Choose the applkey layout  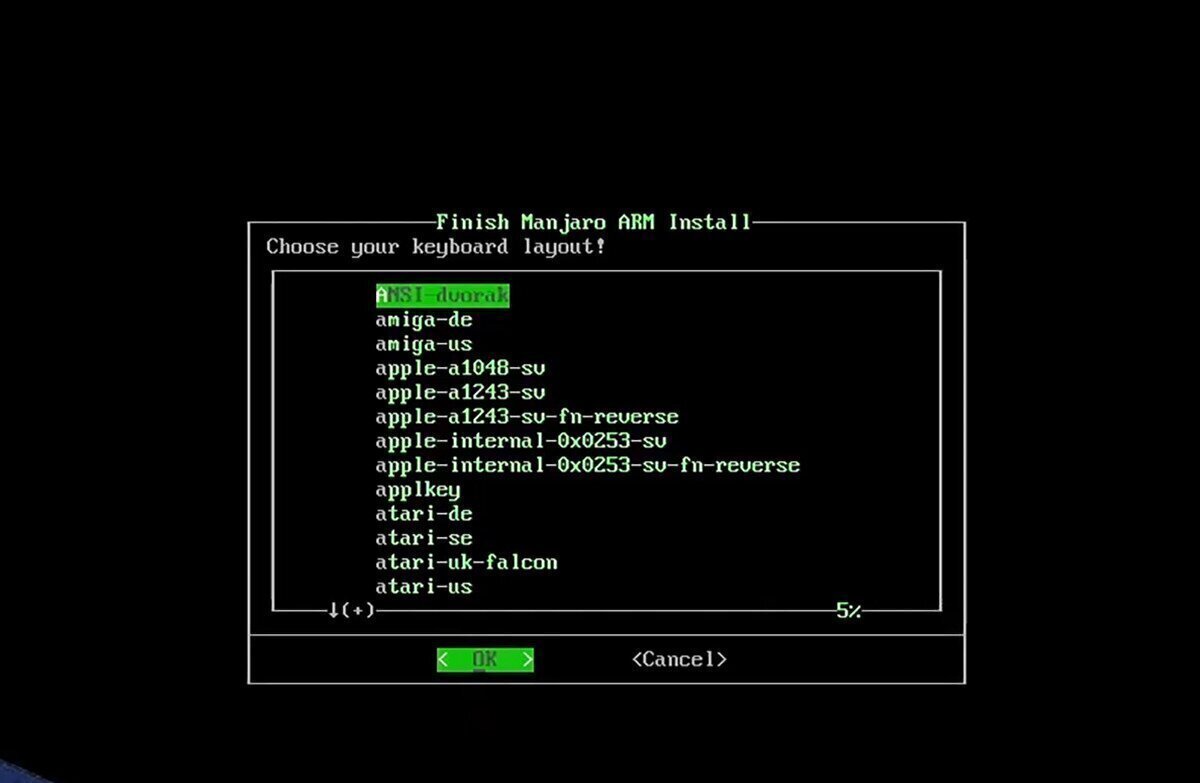pos(418,490)
